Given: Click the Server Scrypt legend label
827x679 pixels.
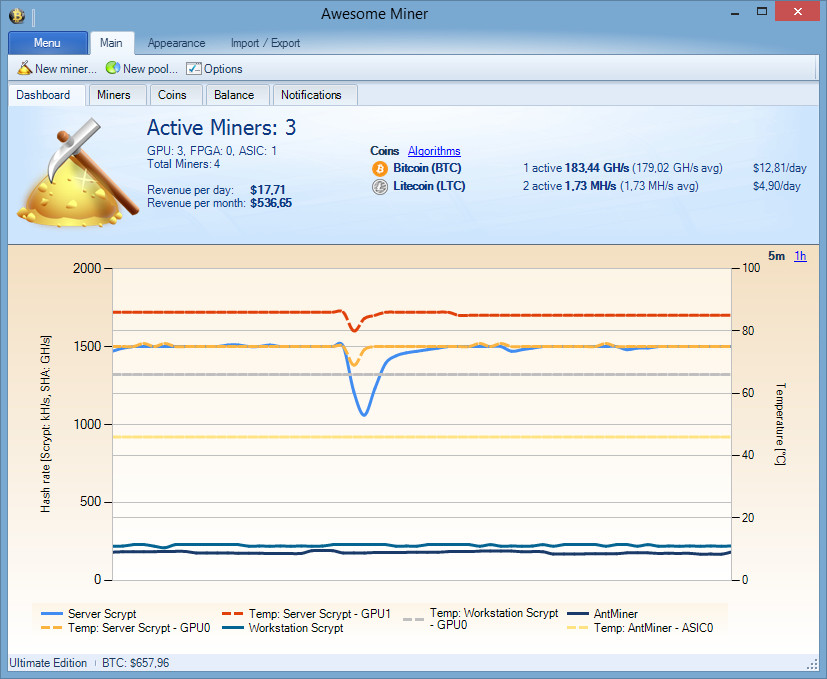Looking at the screenshot, I should (x=102, y=614).
